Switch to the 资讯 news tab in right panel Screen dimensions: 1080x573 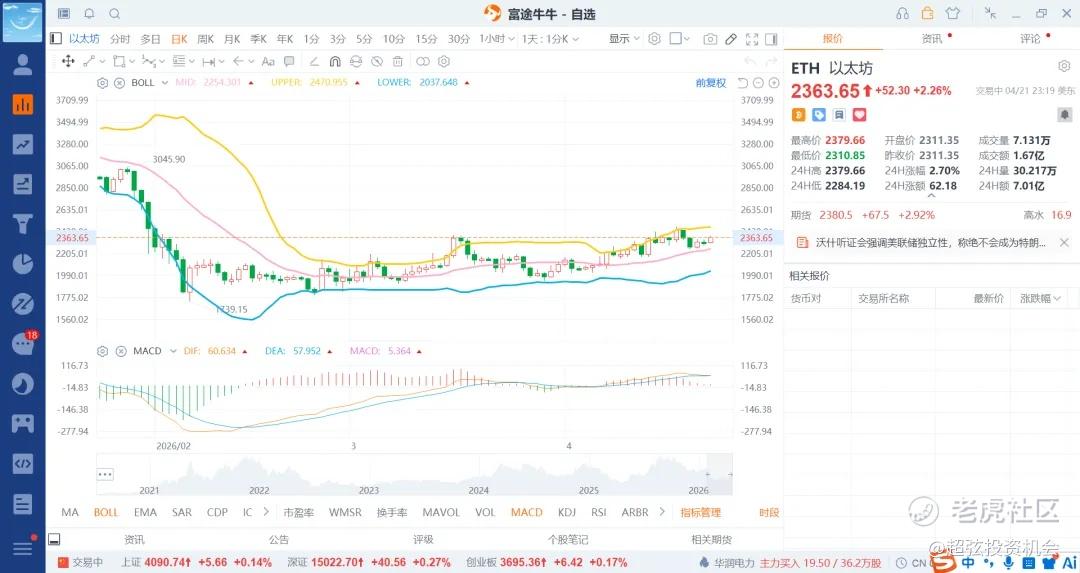932,38
